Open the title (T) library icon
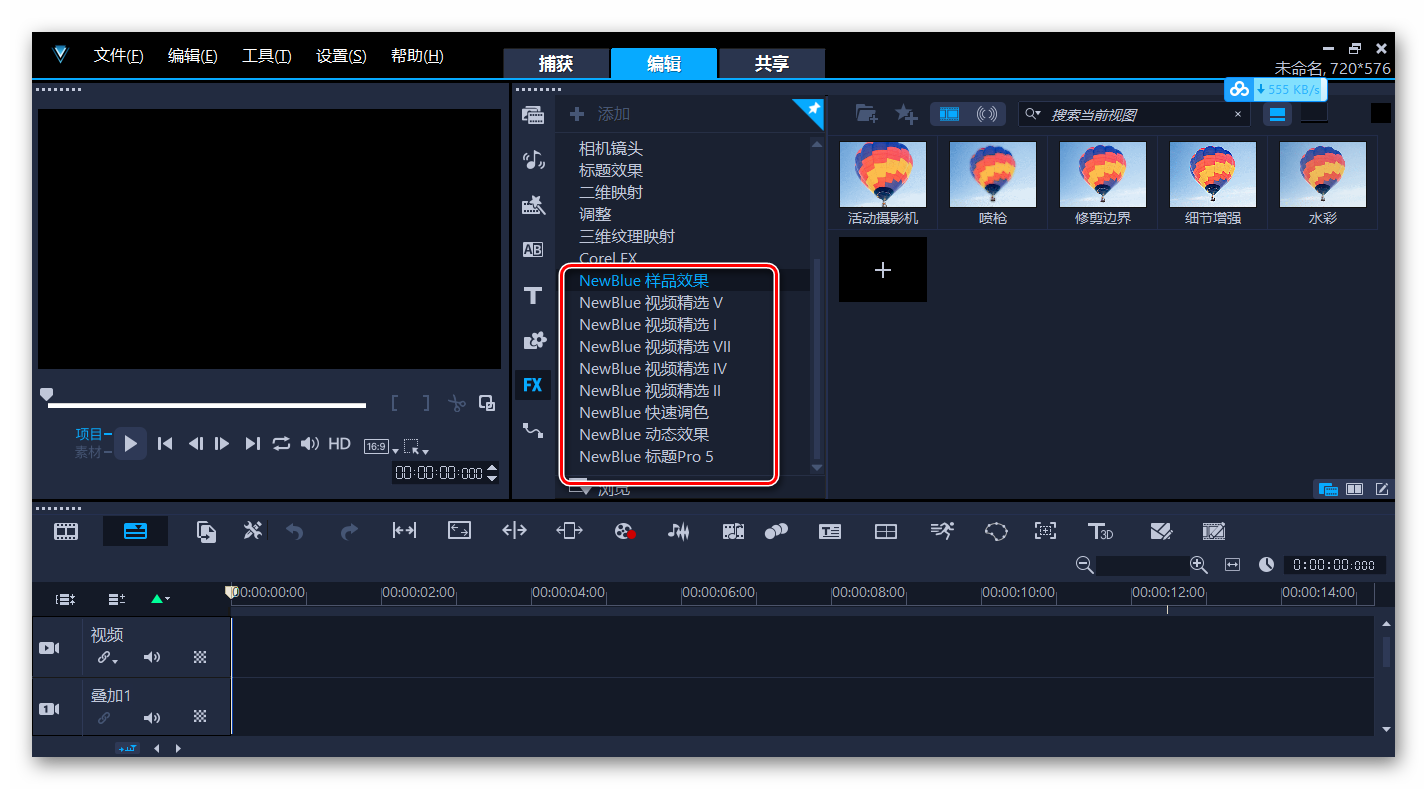Screen dimensions: 1427x789 pyautogui.click(x=533, y=295)
